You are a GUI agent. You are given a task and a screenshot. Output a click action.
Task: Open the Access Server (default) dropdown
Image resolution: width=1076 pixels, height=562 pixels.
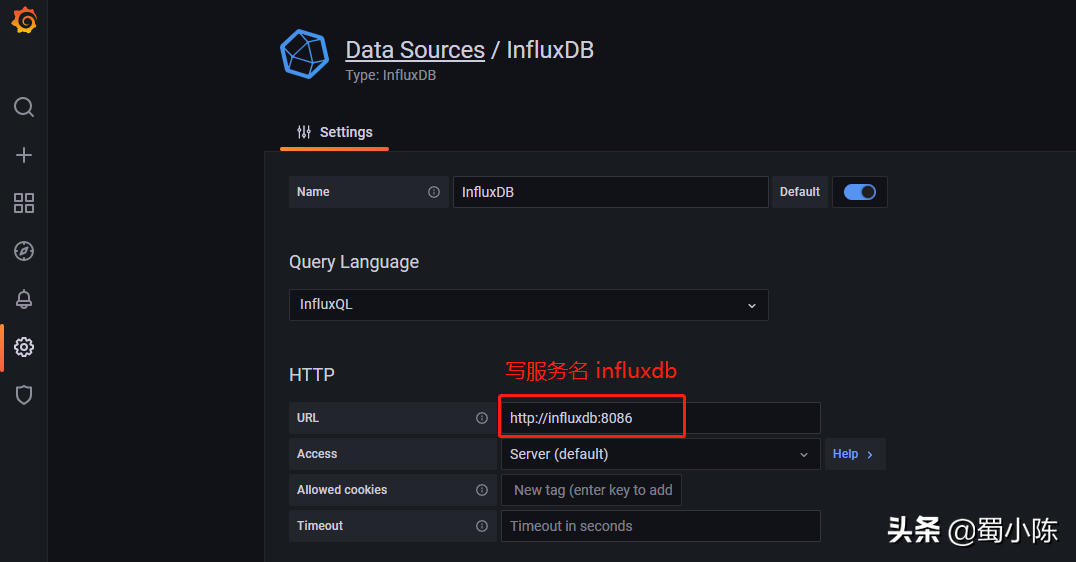coord(660,454)
